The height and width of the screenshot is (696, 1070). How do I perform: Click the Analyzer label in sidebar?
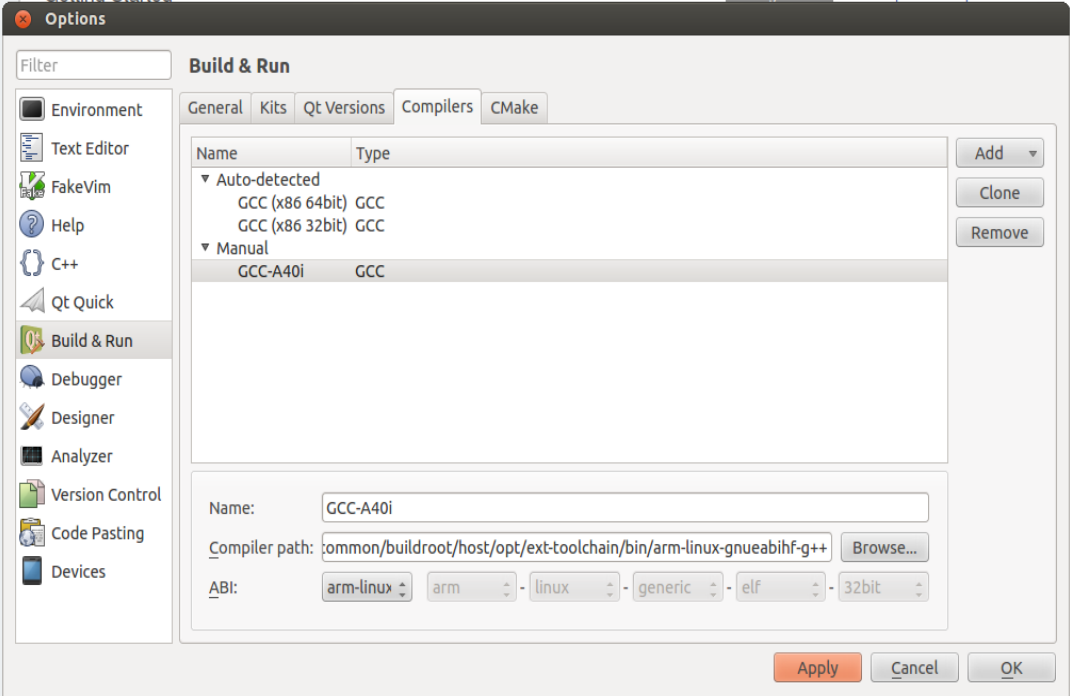click(x=82, y=456)
